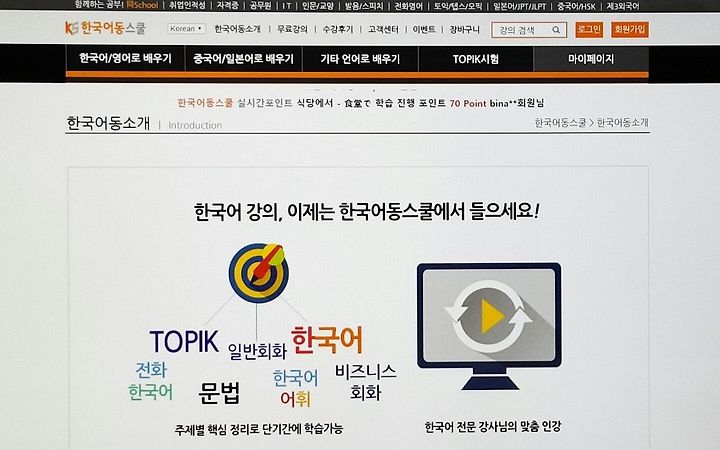
Task: Click the 전화 한국어 words
Action: click(x=151, y=381)
